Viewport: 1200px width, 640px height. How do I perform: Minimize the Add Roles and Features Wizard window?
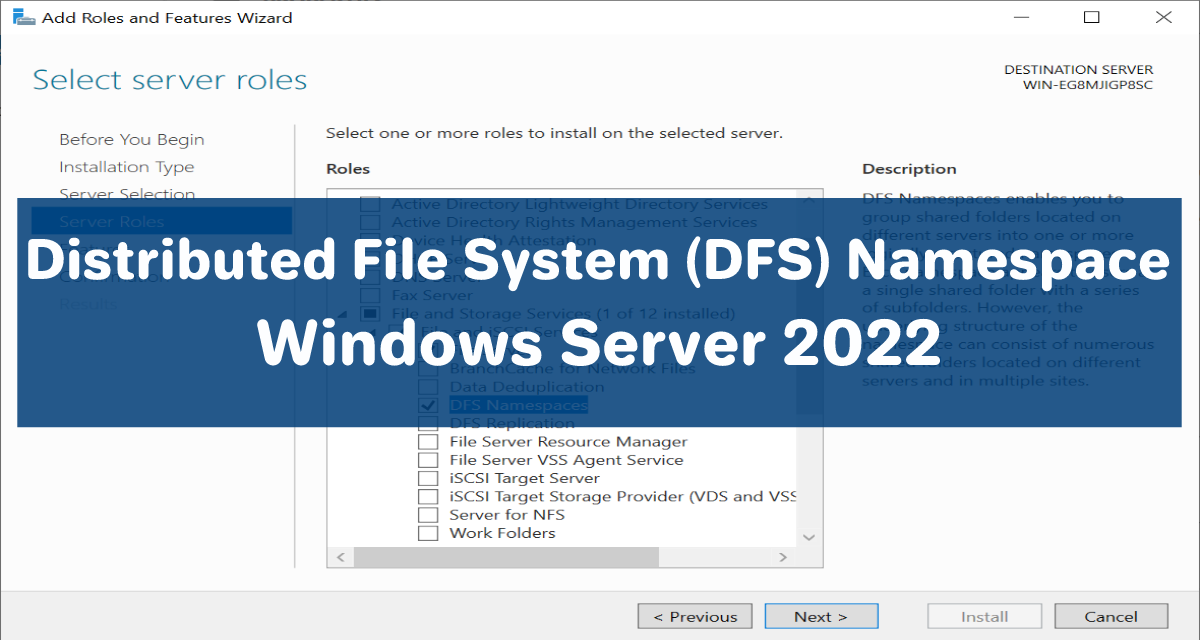tap(1020, 17)
